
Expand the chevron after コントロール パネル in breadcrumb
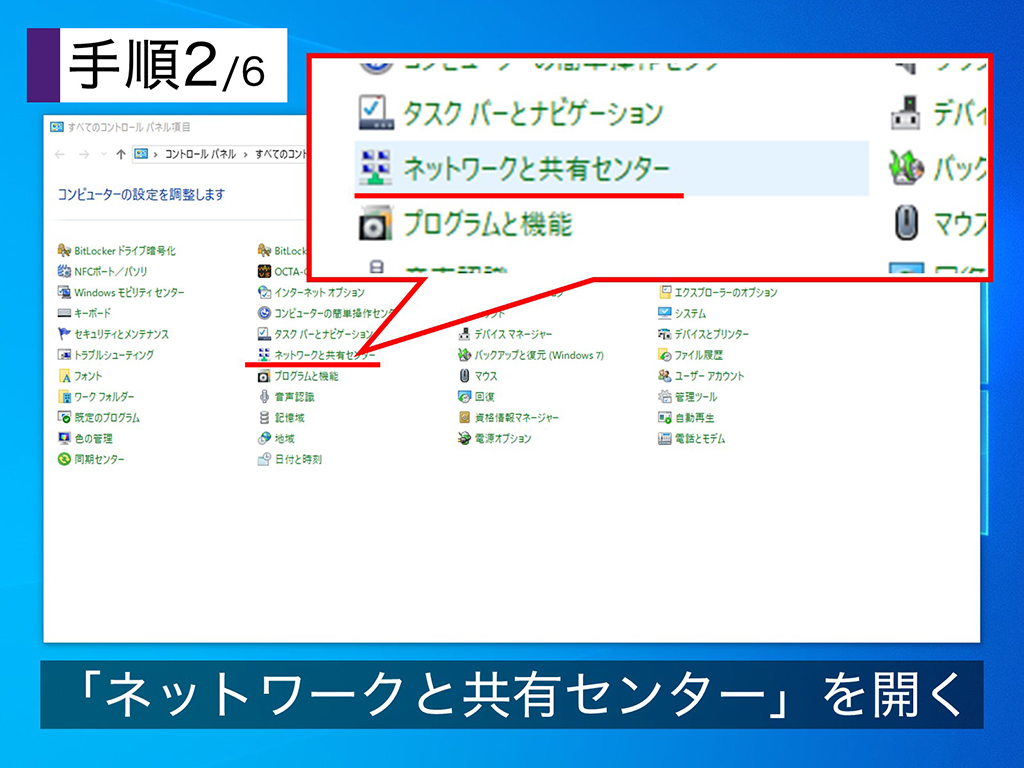tap(245, 155)
